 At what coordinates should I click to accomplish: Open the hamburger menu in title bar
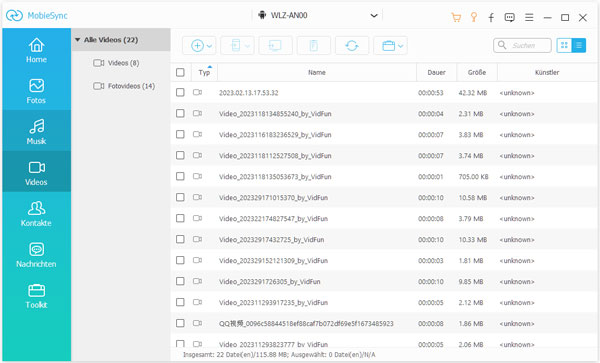coord(529,17)
